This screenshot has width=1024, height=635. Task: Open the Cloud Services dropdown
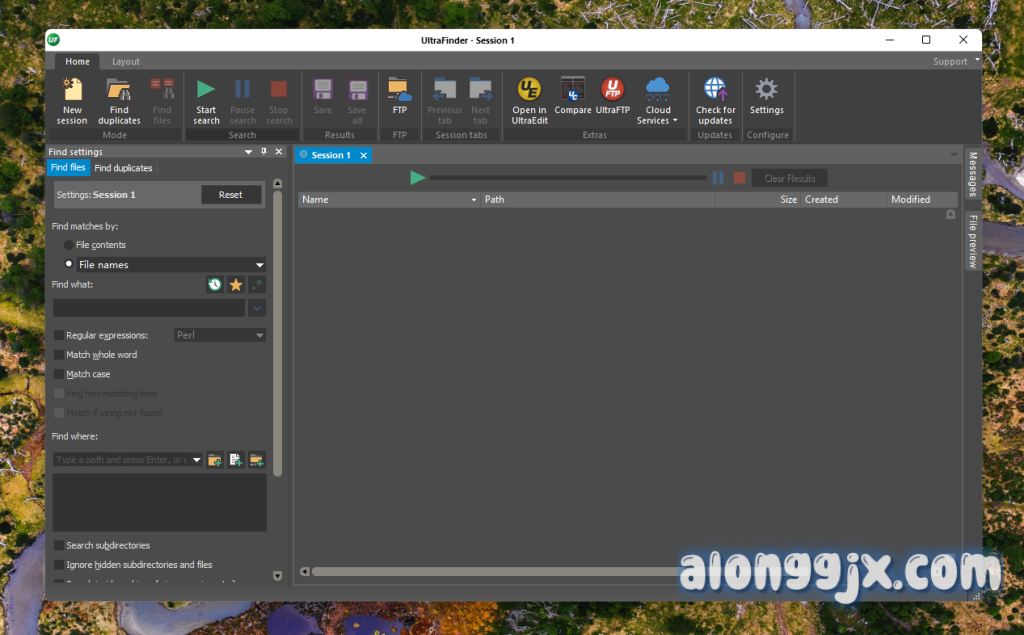657,100
